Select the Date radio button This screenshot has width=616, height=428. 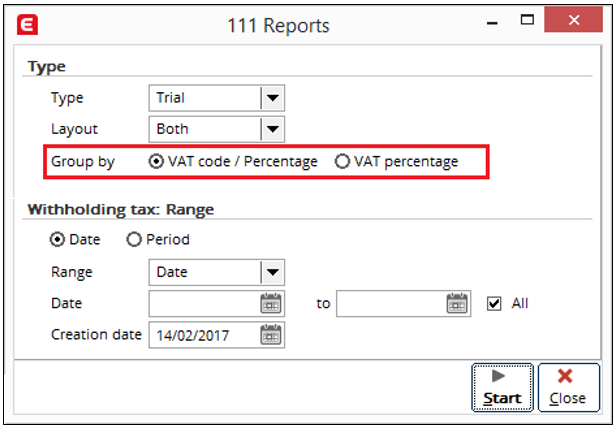pos(57,239)
